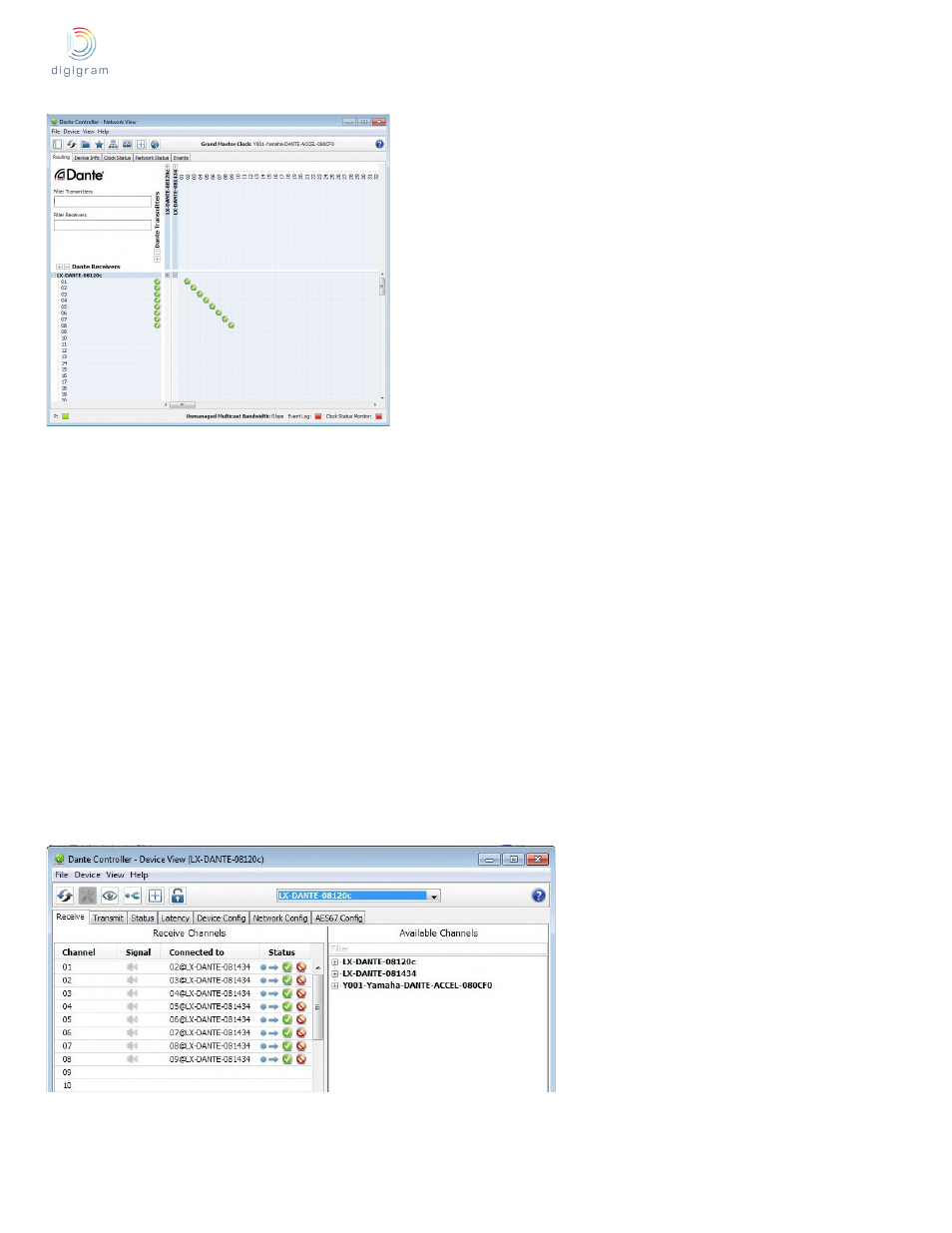Toggle subscription check for receiver channel 06 in grid
952x1233 pixels.
pyautogui.click(x=218, y=312)
